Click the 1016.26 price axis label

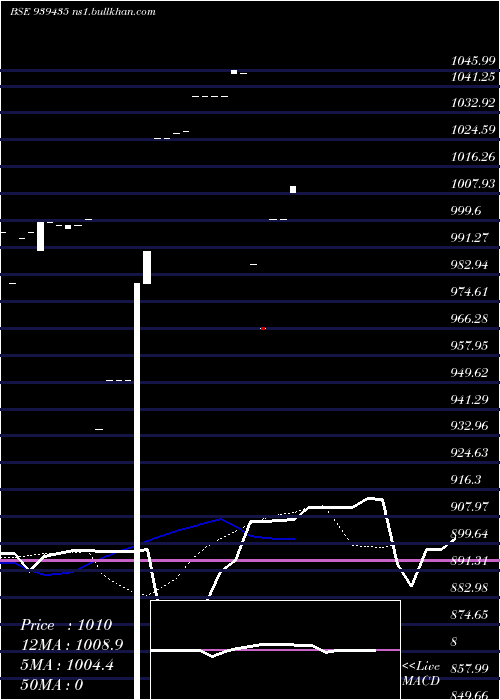click(473, 157)
